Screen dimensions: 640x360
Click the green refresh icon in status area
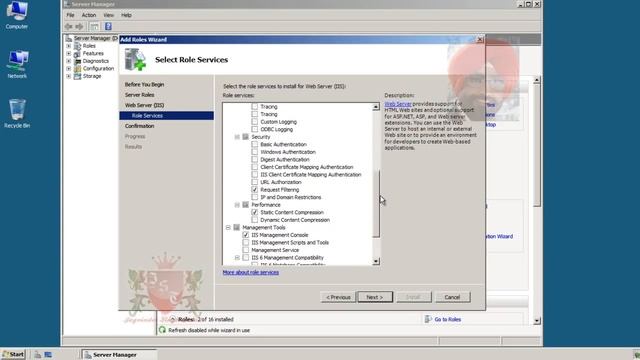[x=162, y=330]
